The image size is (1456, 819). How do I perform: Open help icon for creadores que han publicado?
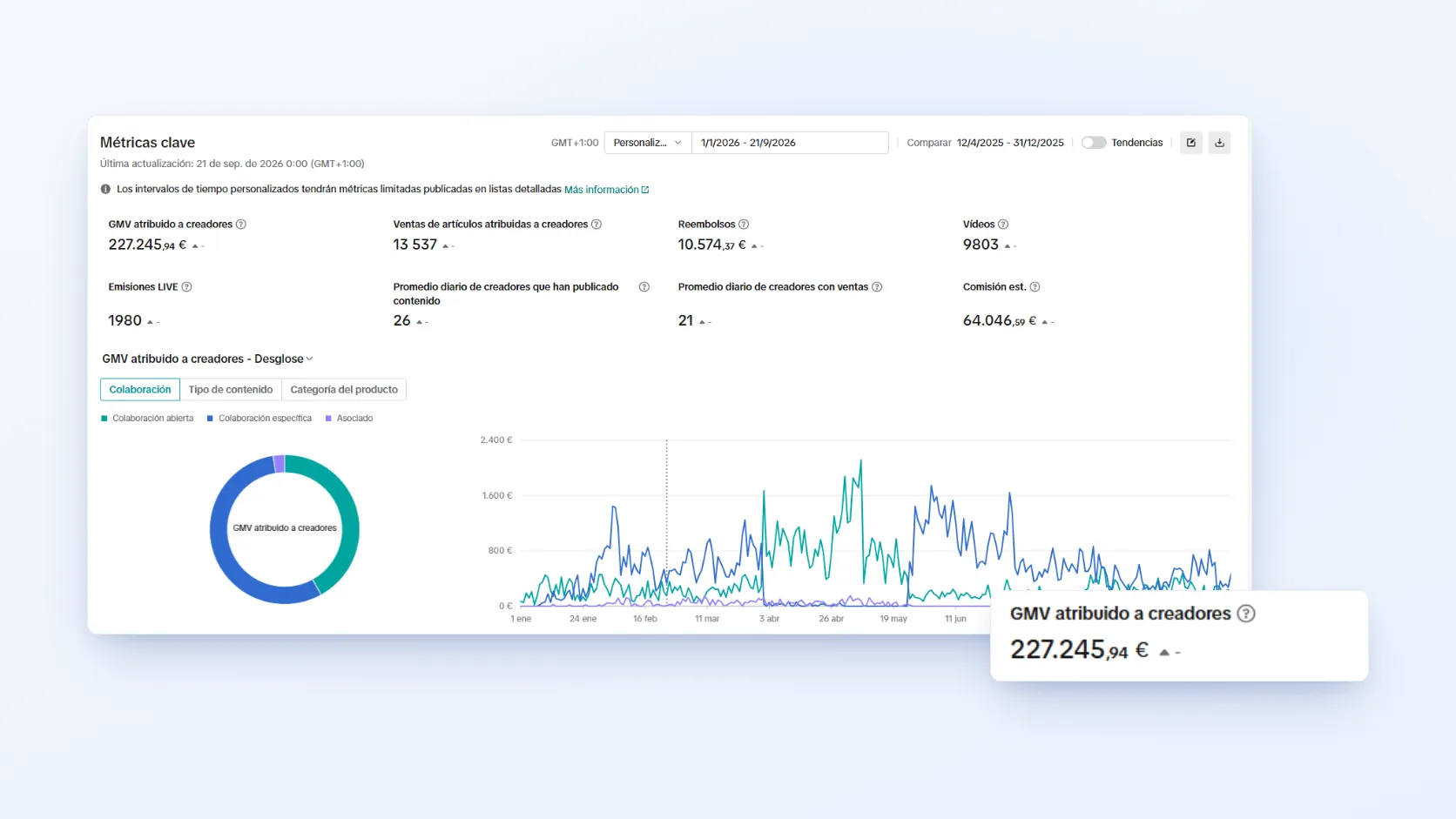tap(644, 287)
